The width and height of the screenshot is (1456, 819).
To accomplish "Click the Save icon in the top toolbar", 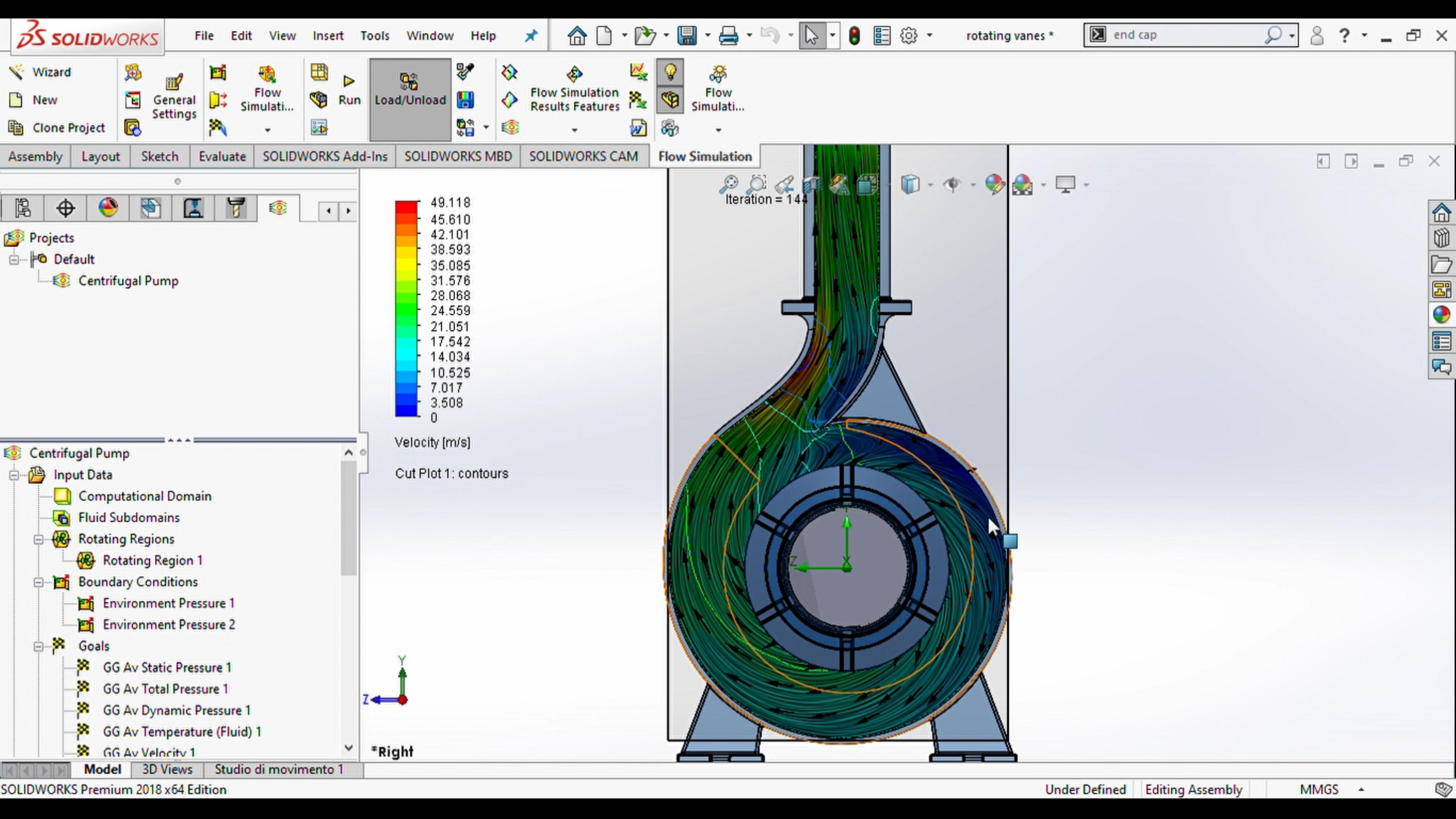I will (687, 36).
